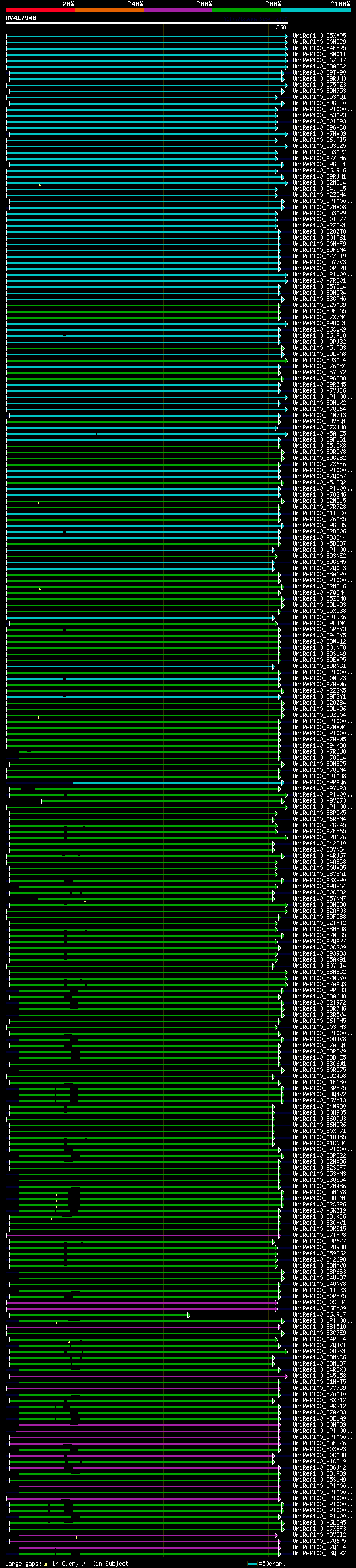Click label UniRef100_A6LBA5
356x1568 pixels.
(319, 1522)
